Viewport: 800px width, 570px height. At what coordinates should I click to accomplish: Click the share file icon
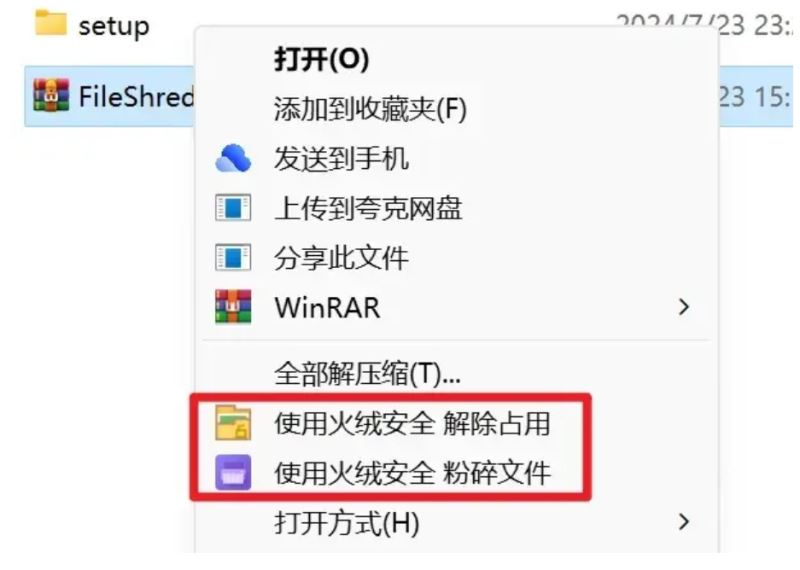click(x=233, y=257)
